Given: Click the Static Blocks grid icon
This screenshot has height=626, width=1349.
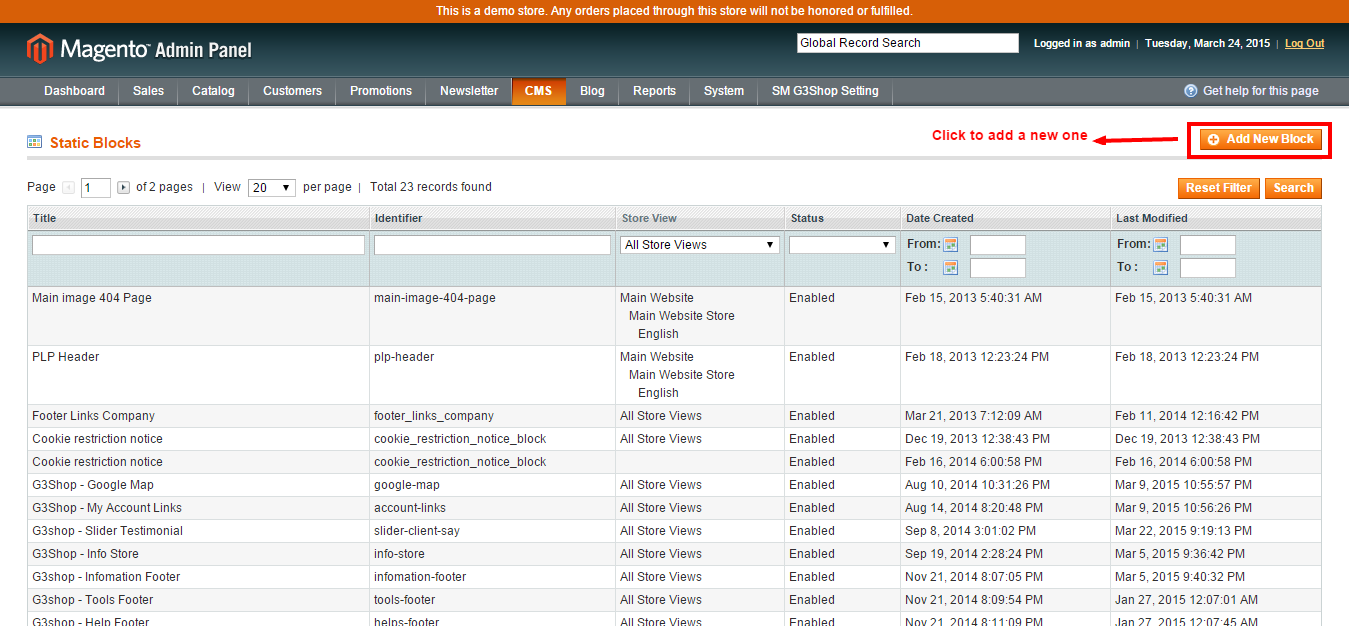Looking at the screenshot, I should (x=34, y=142).
